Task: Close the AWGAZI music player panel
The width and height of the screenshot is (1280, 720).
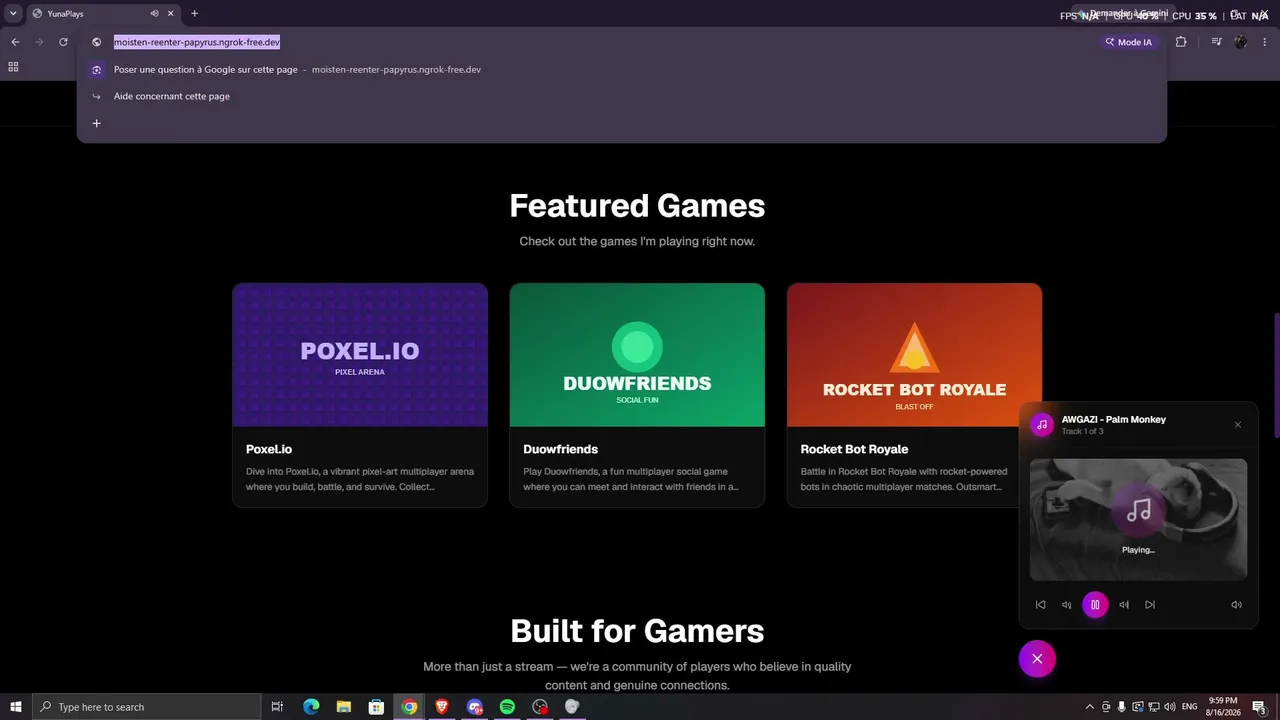Action: click(x=1238, y=425)
